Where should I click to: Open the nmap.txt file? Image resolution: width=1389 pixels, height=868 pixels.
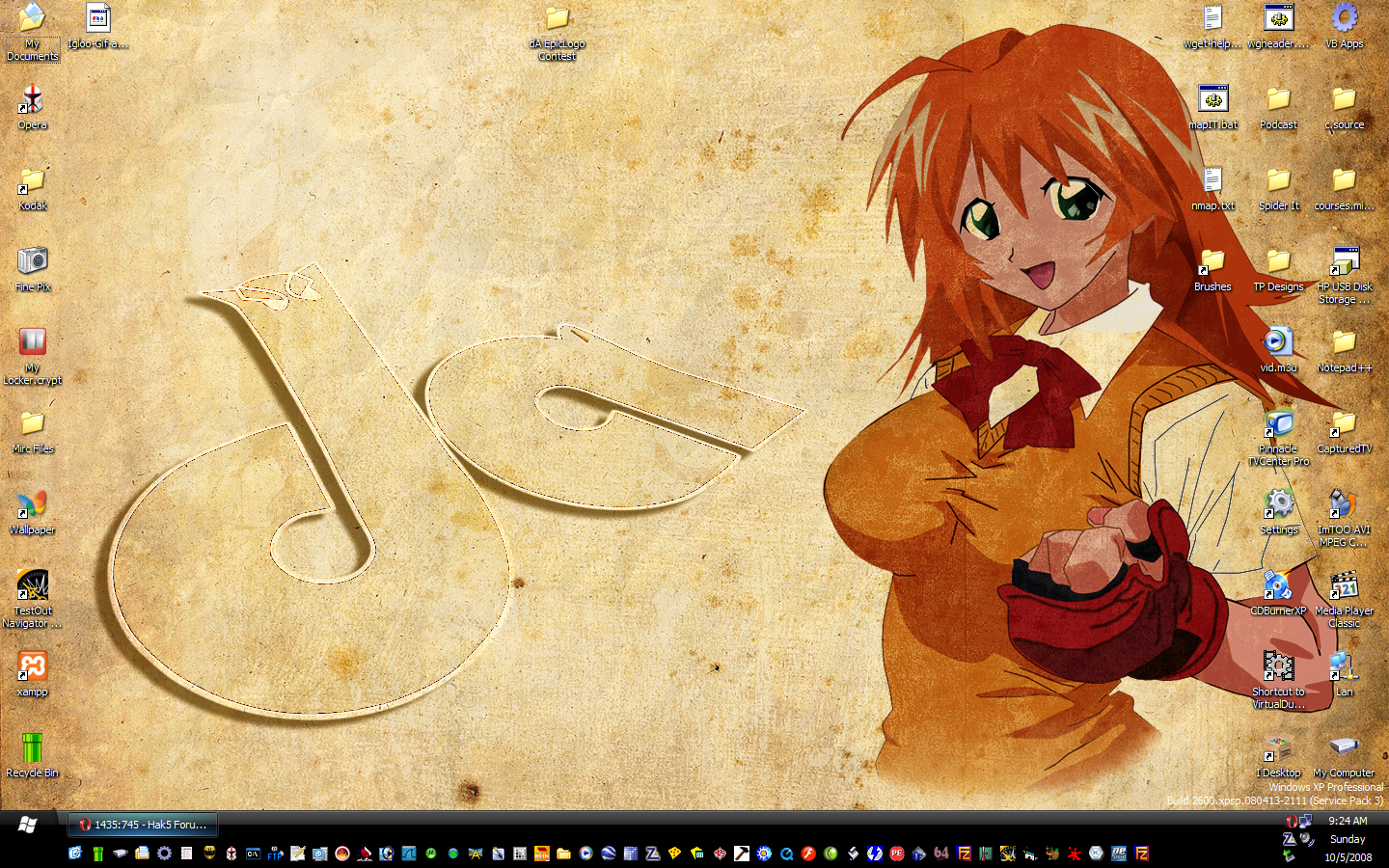pos(1212,188)
